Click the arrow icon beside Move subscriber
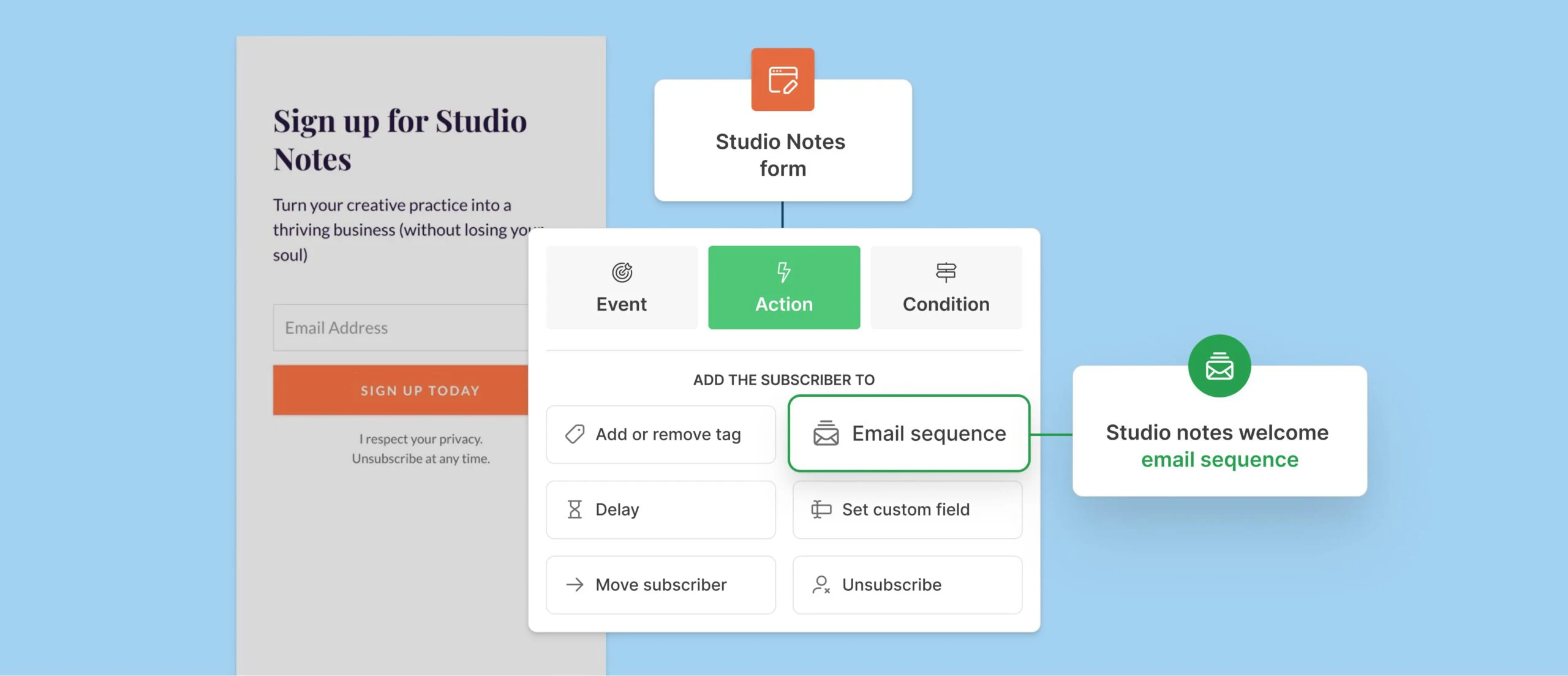Viewport: 1568px width, 676px height. (575, 585)
